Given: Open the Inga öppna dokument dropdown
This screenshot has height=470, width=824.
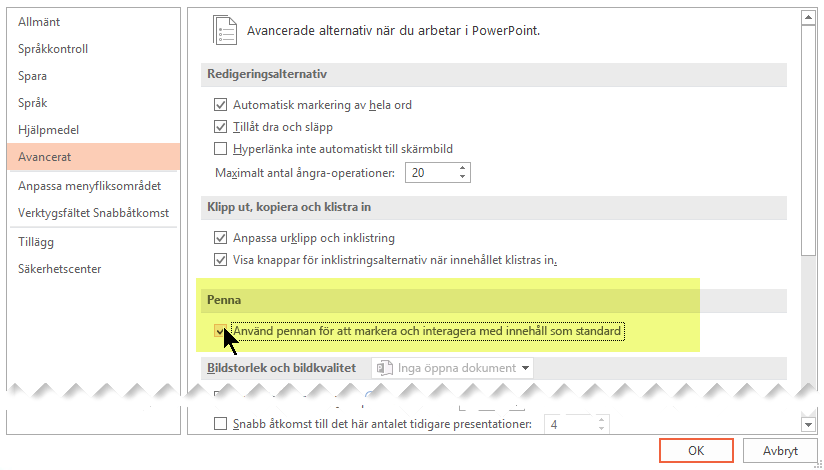Looking at the screenshot, I should click(452, 368).
